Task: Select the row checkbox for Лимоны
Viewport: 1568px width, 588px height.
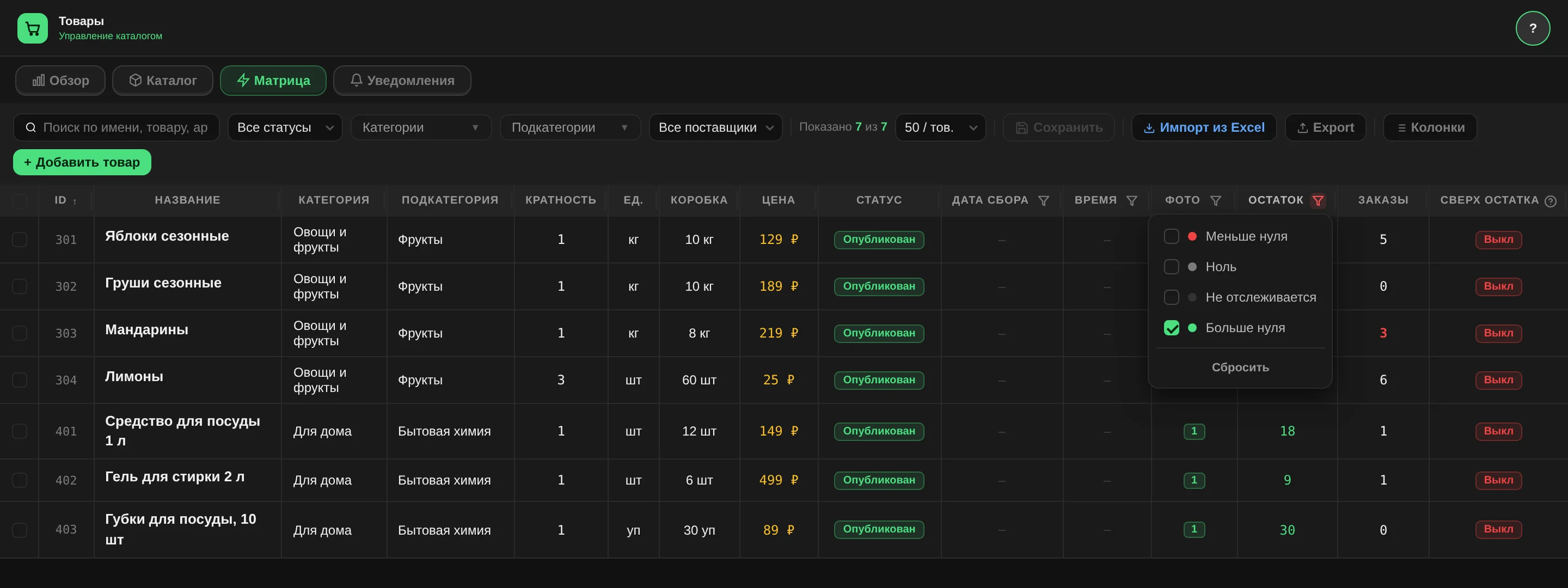Action: (x=20, y=380)
